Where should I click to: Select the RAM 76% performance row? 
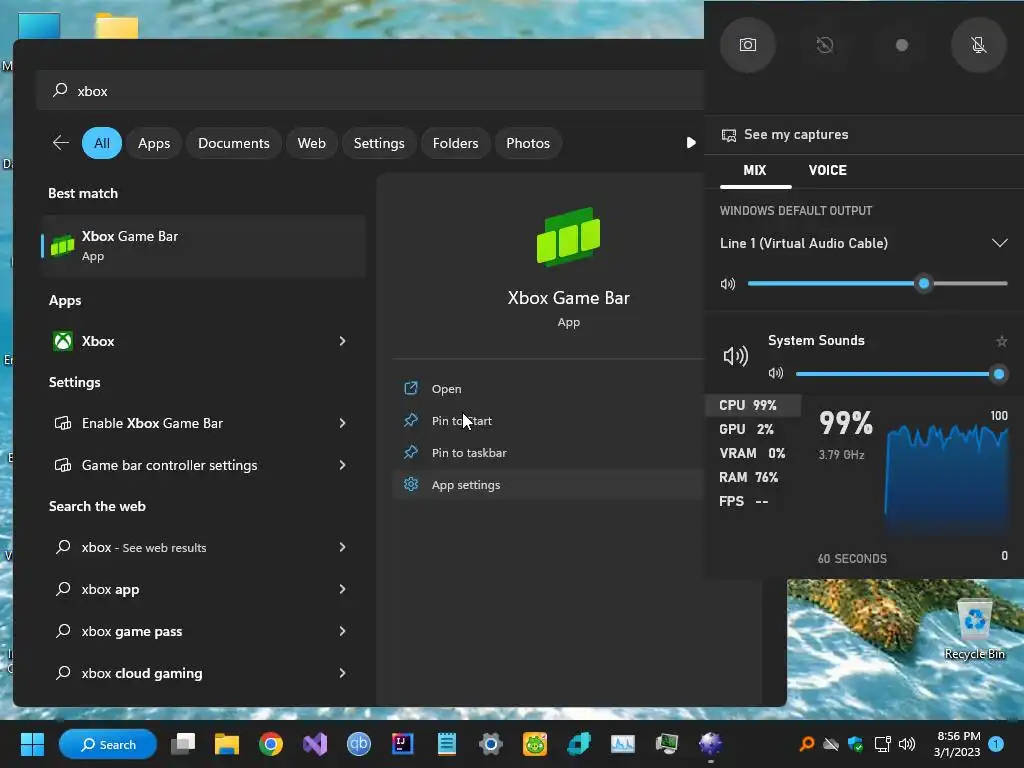(753, 477)
